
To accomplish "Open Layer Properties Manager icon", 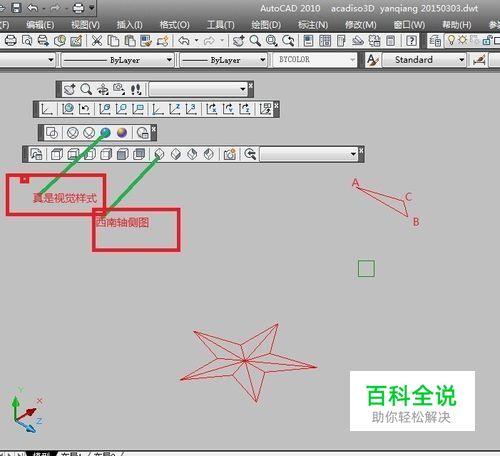I will (x=435, y=41).
